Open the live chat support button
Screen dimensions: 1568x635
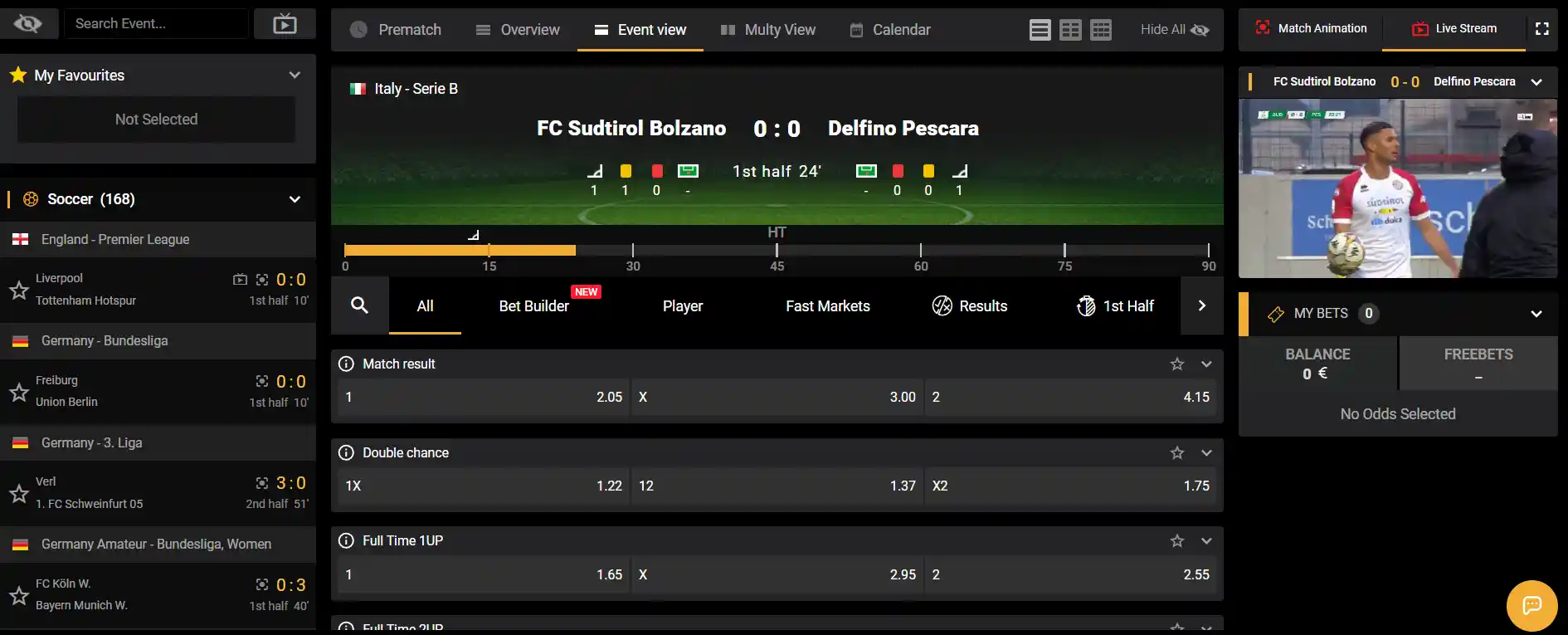(x=1531, y=605)
